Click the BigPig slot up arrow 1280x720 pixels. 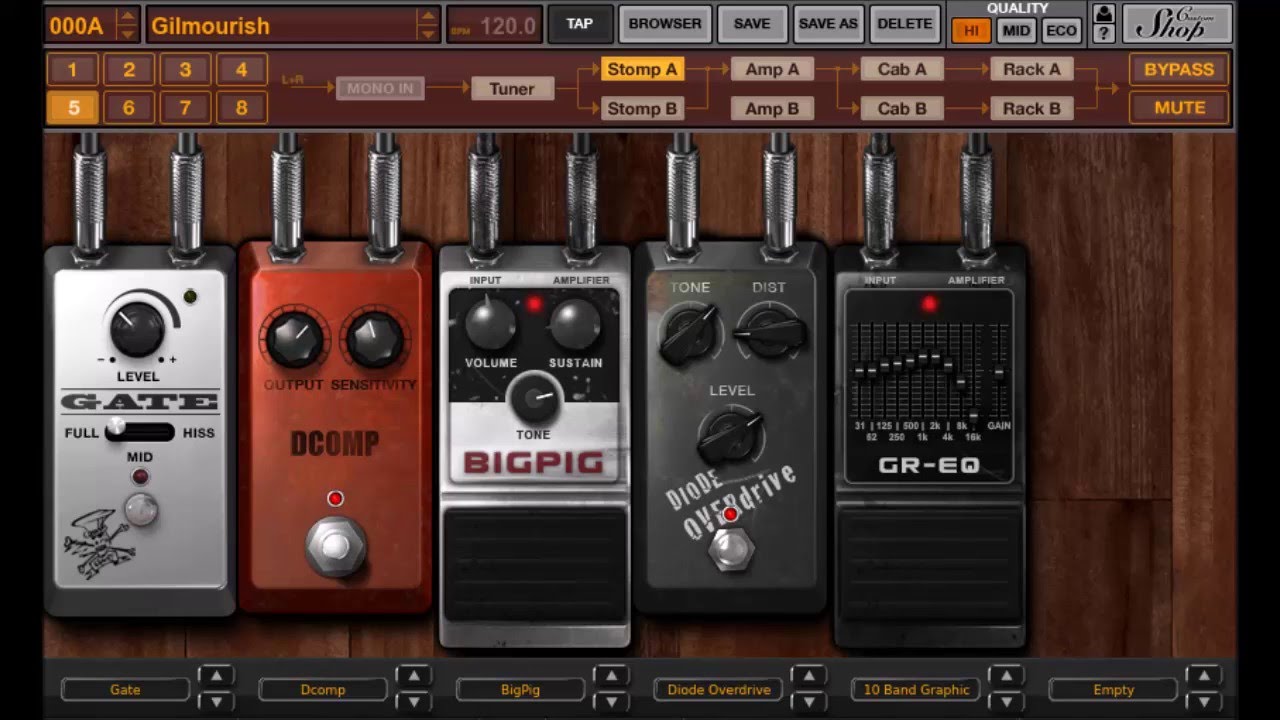coord(611,676)
